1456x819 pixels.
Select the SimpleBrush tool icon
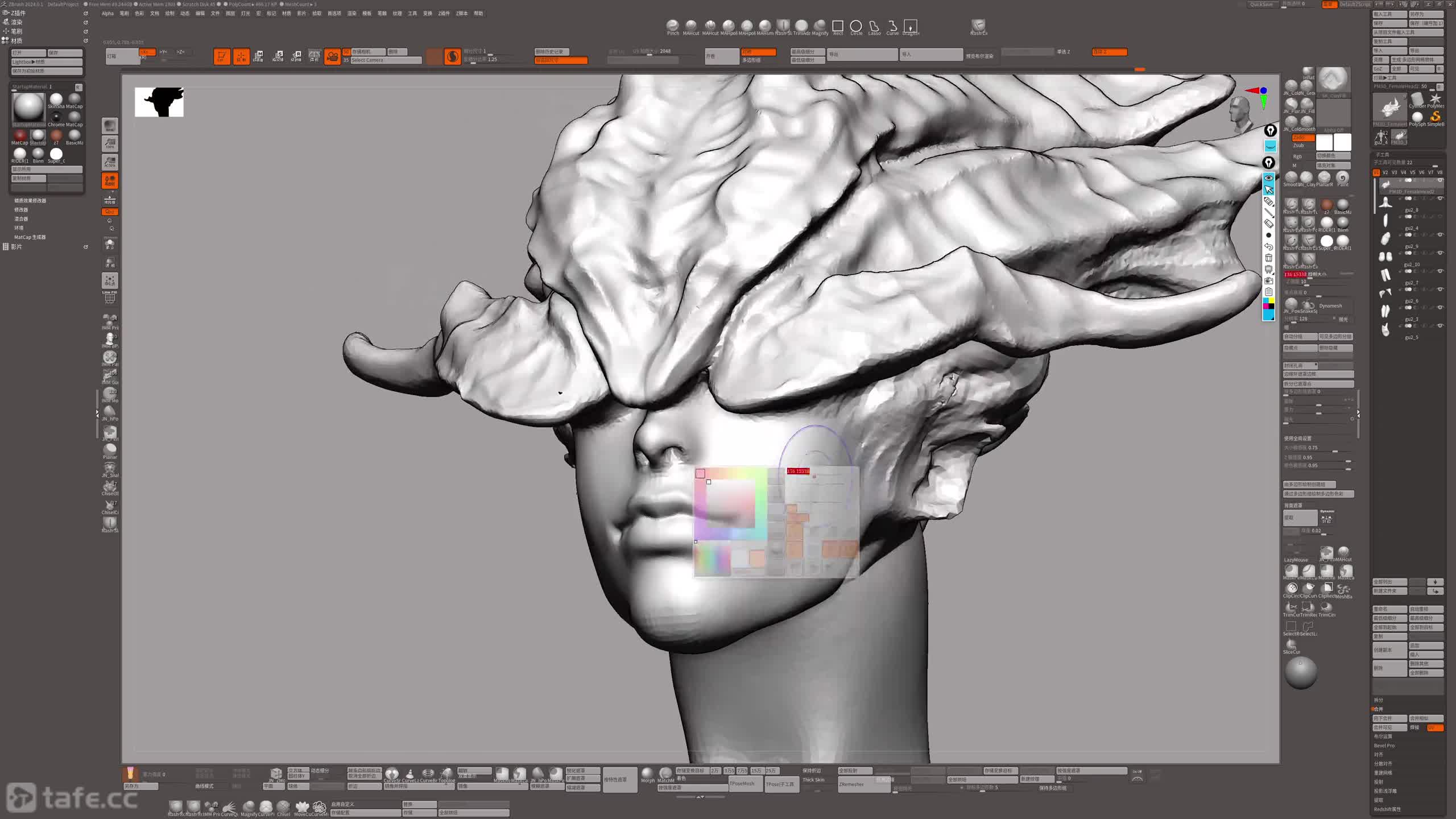(1435, 117)
